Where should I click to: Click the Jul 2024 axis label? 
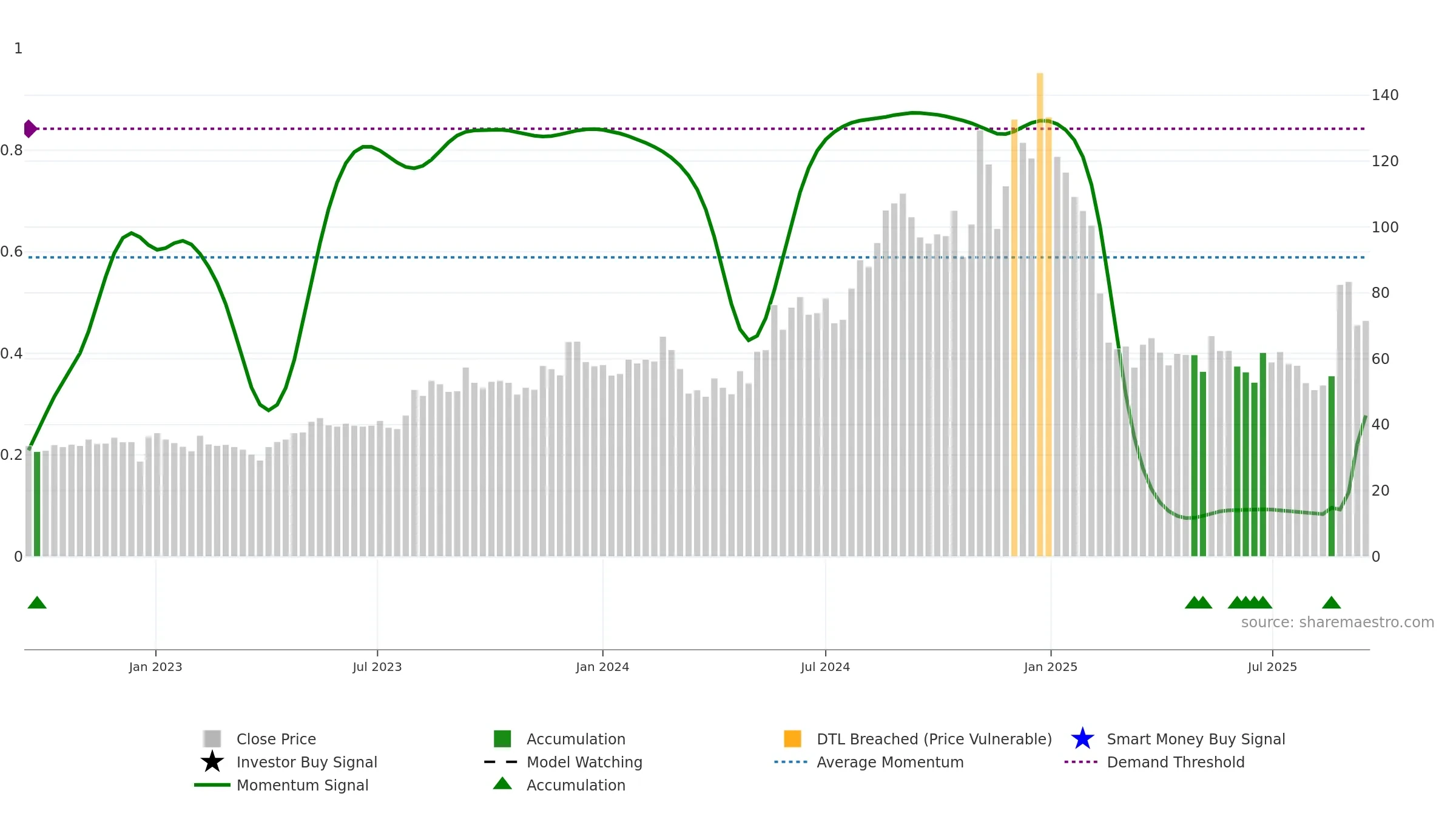[x=825, y=667]
